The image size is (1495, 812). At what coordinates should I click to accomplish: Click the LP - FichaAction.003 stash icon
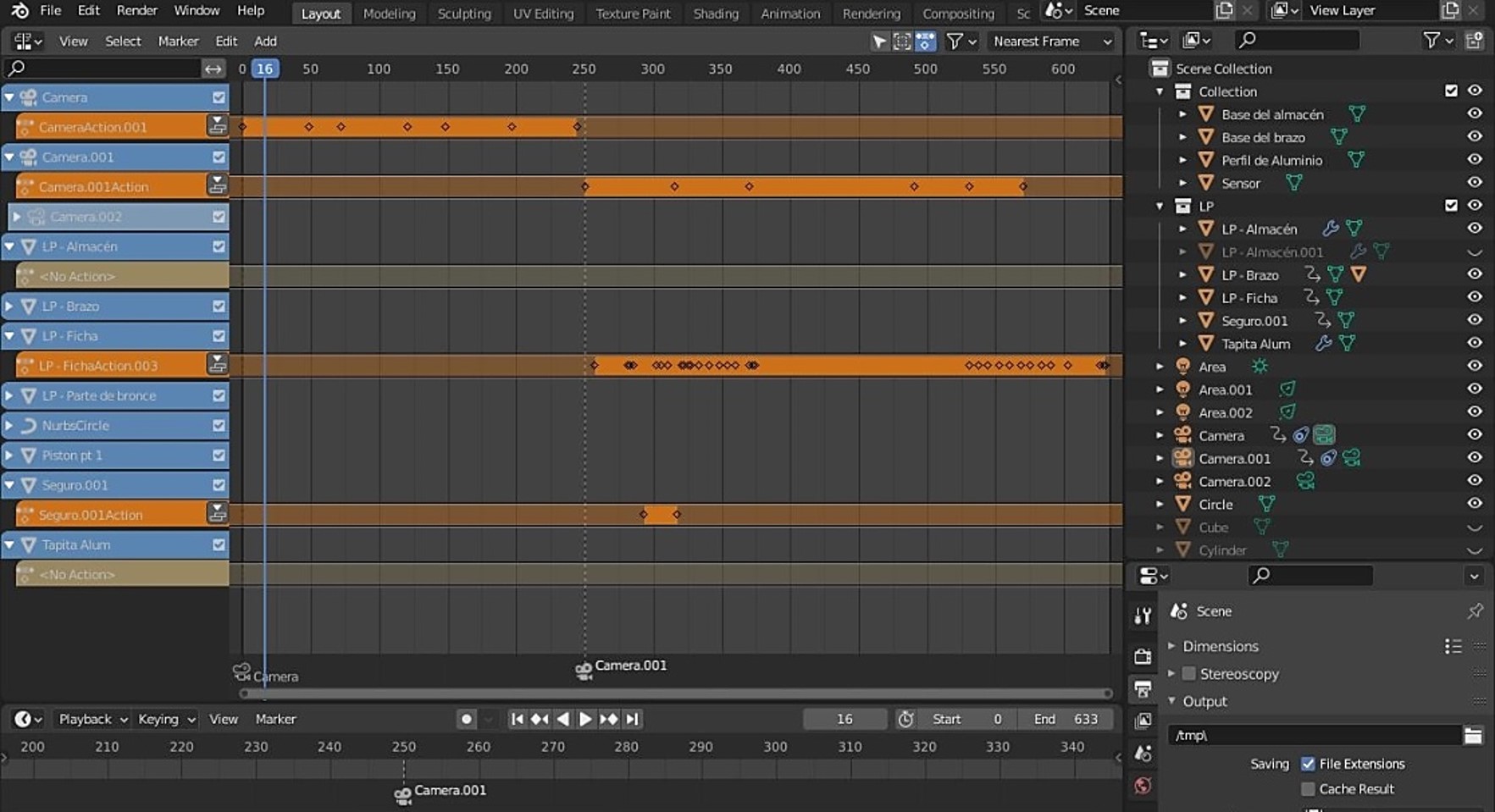pos(217,365)
